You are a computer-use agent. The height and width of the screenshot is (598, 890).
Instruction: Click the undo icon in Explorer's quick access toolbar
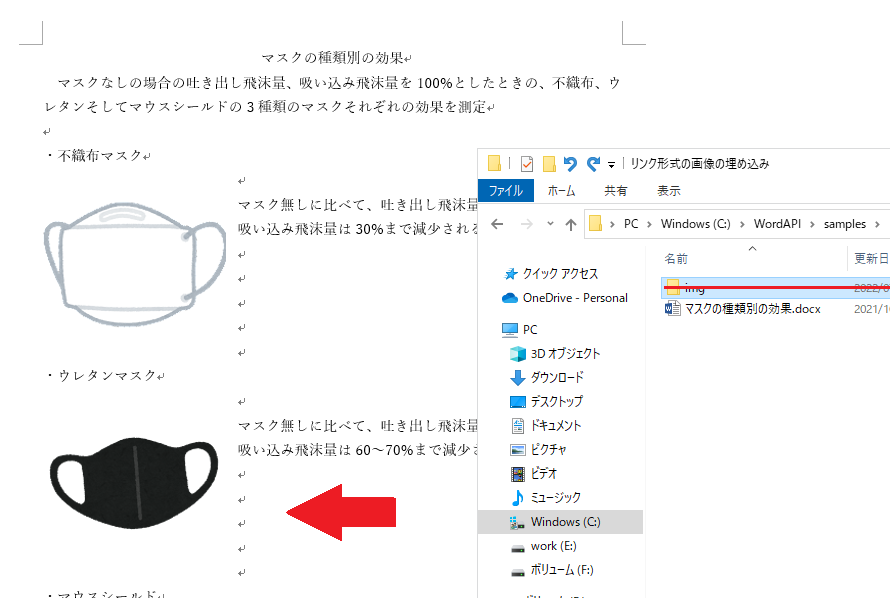(x=571, y=163)
